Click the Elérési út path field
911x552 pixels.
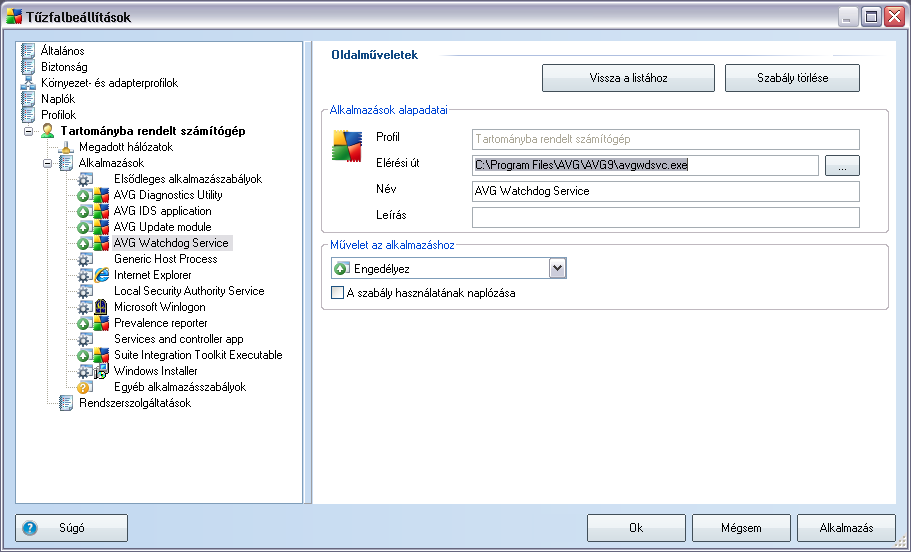[645, 165]
